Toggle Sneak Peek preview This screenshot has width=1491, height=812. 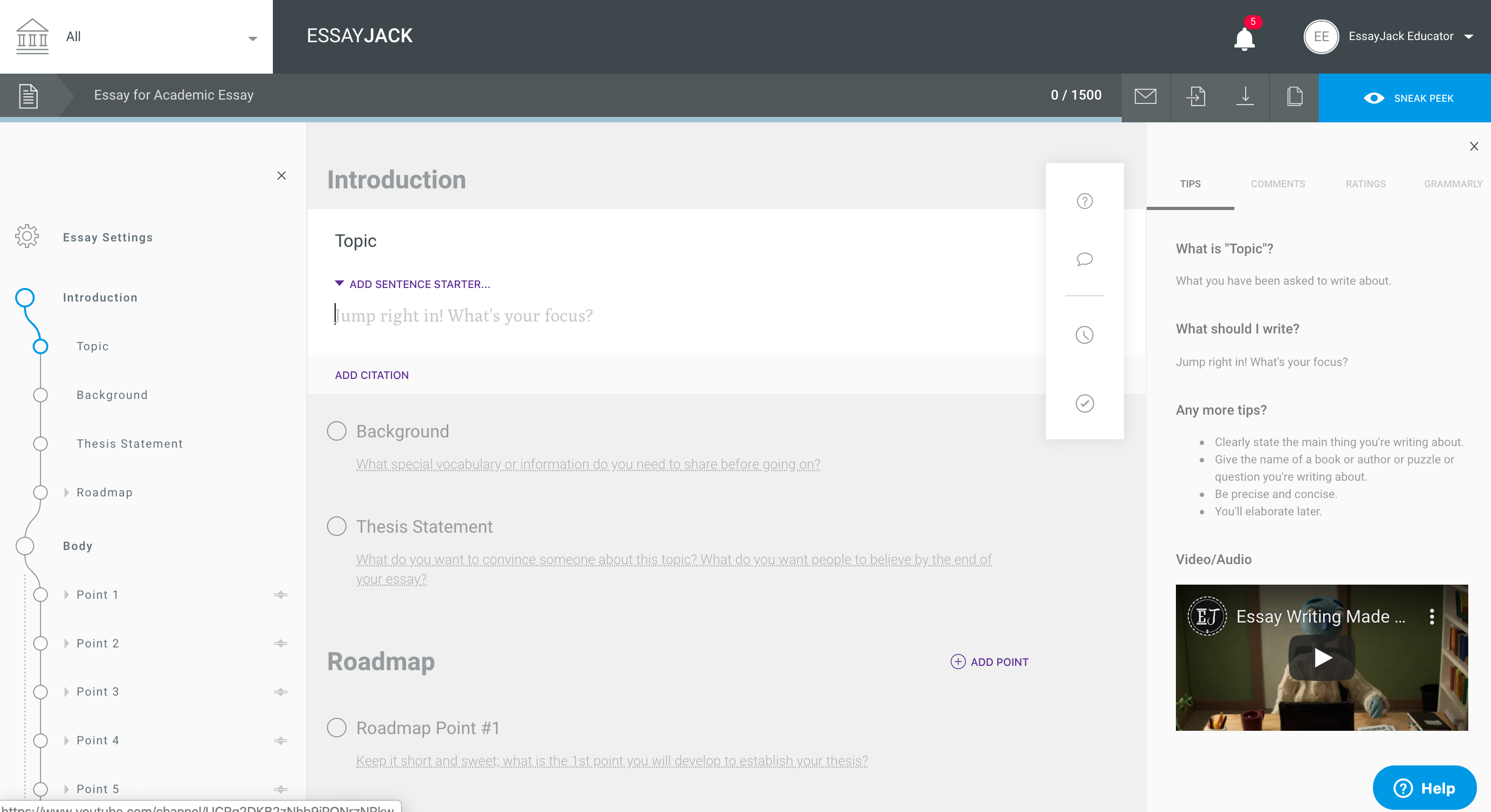(1404, 98)
